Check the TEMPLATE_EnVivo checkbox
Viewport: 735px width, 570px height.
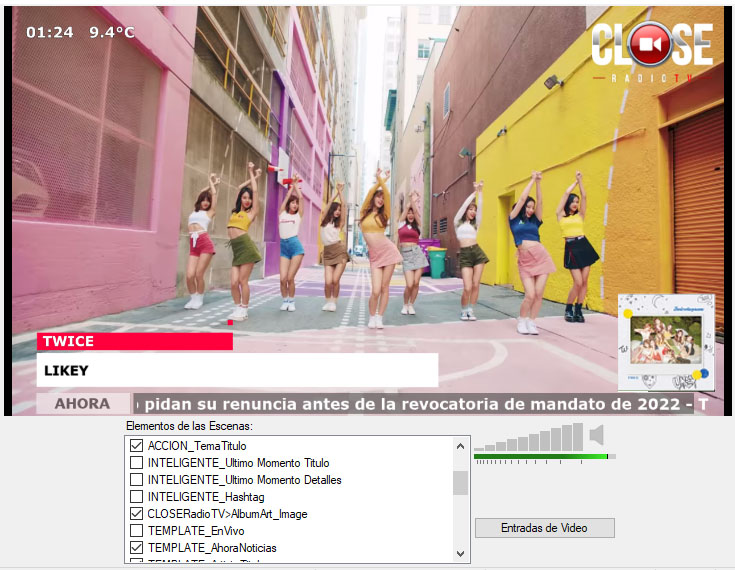click(136, 530)
